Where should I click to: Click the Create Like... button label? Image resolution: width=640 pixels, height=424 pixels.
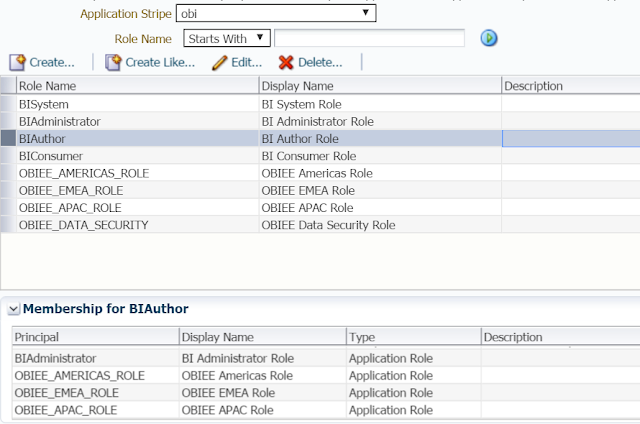(160, 62)
